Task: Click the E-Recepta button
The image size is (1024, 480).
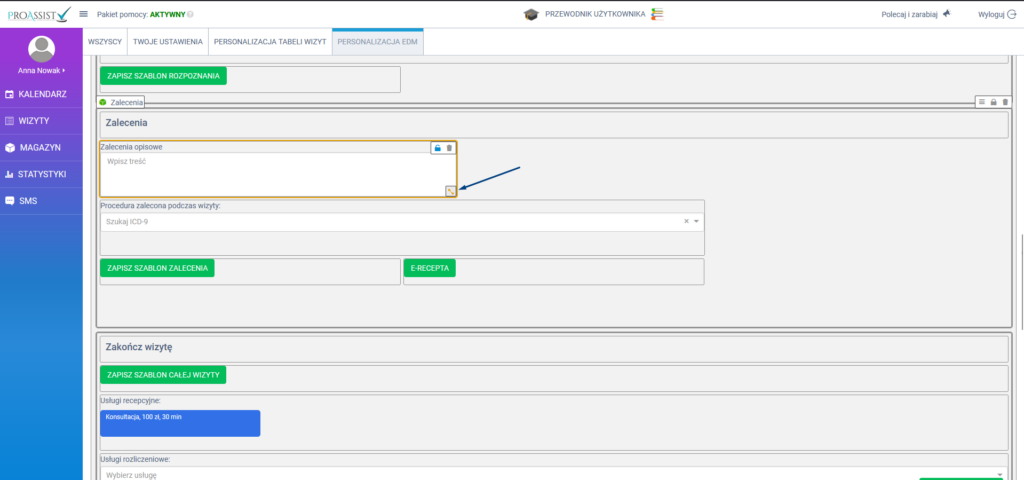Action: [x=430, y=268]
